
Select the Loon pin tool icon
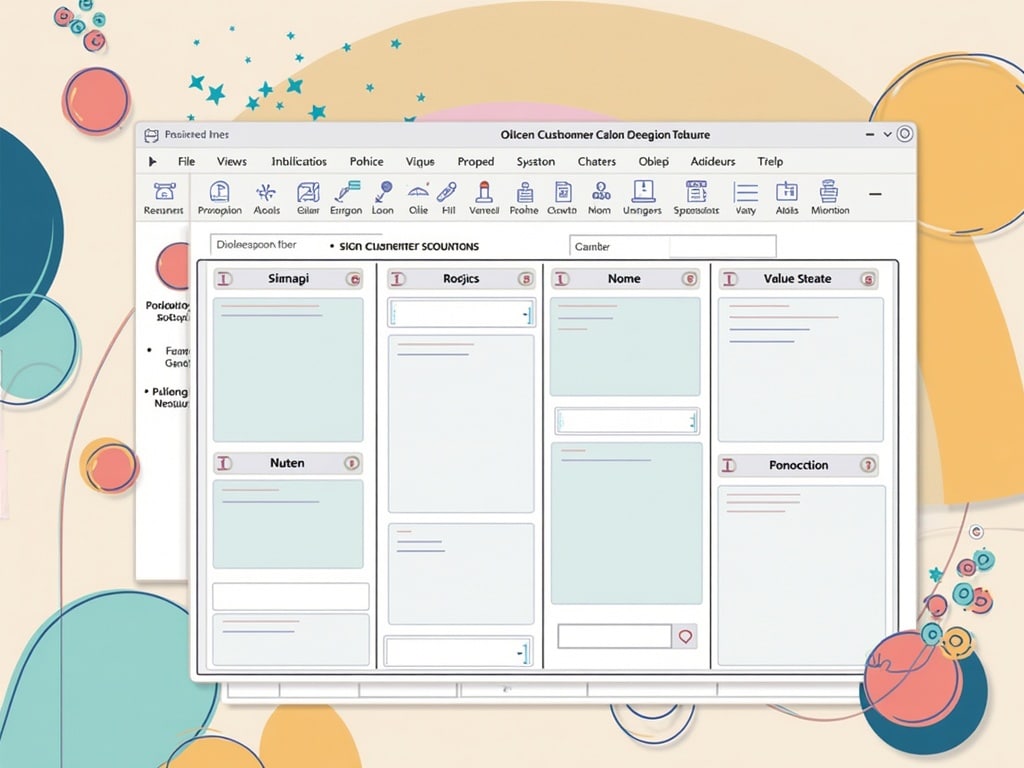pos(382,191)
